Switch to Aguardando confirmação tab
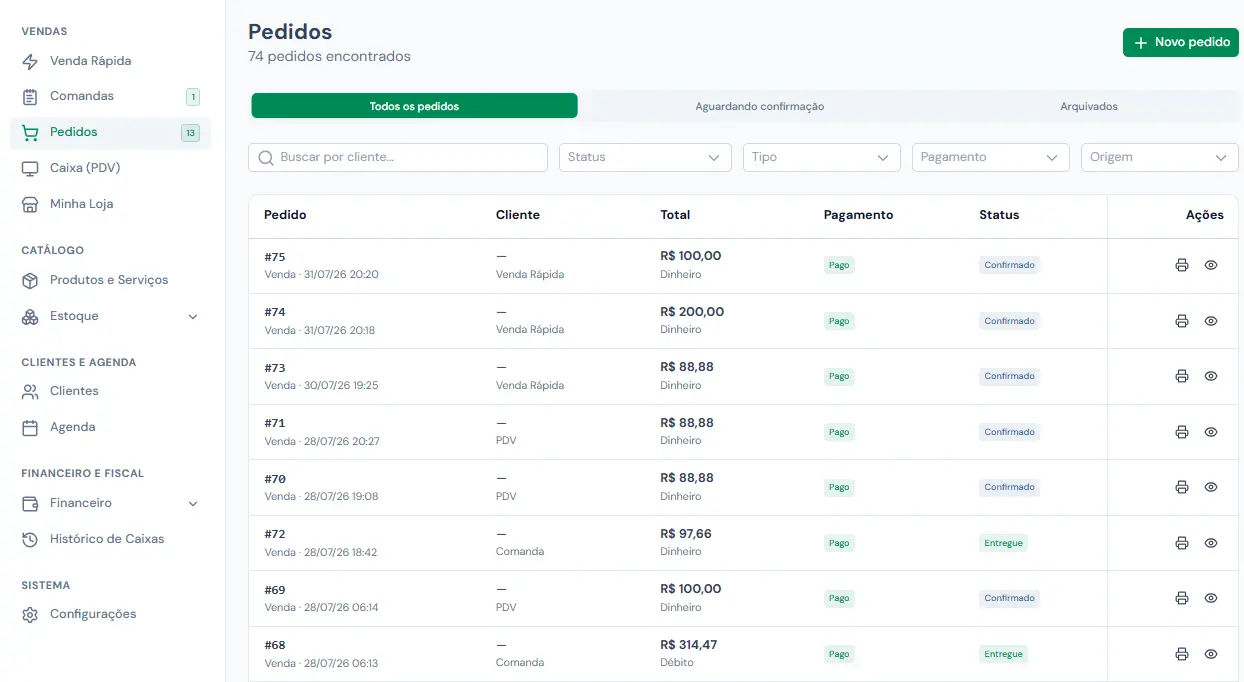The width and height of the screenshot is (1244, 682). coord(760,106)
